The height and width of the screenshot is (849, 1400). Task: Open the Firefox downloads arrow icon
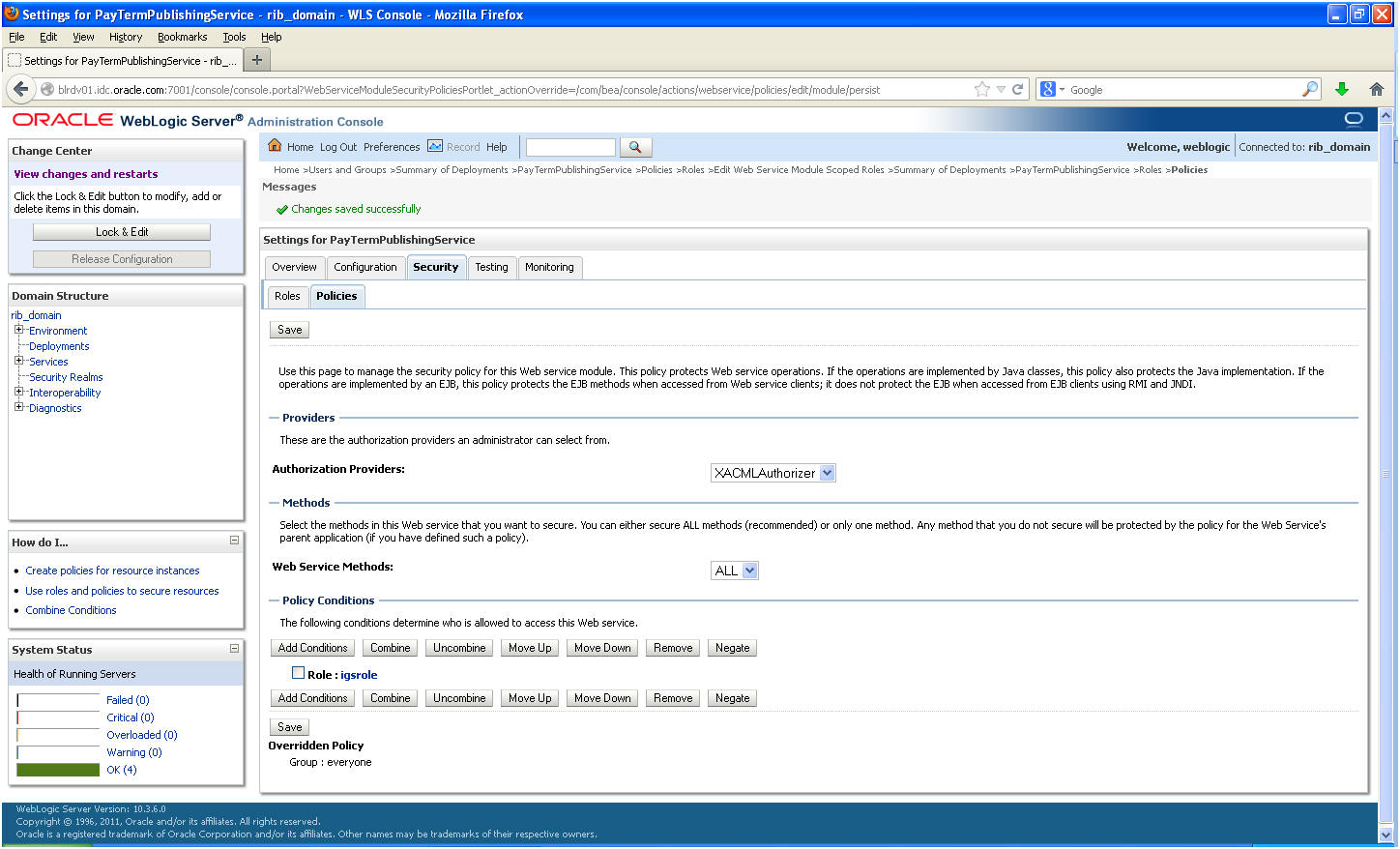coord(1342,89)
